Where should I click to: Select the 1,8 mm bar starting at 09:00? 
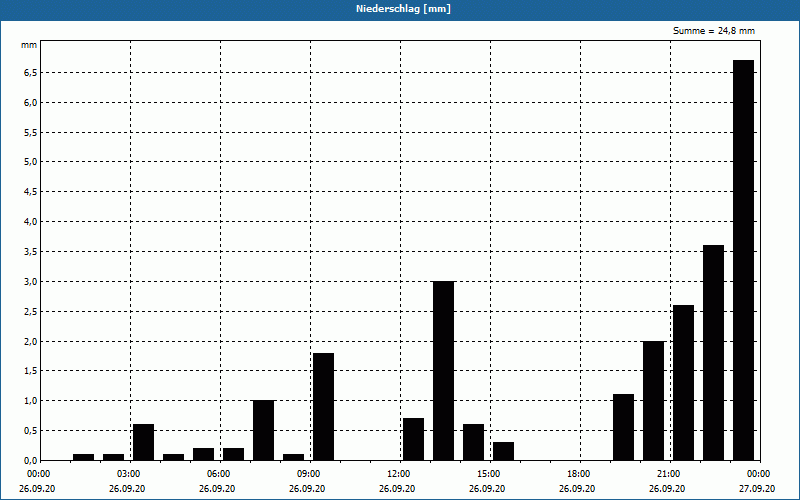click(x=323, y=407)
